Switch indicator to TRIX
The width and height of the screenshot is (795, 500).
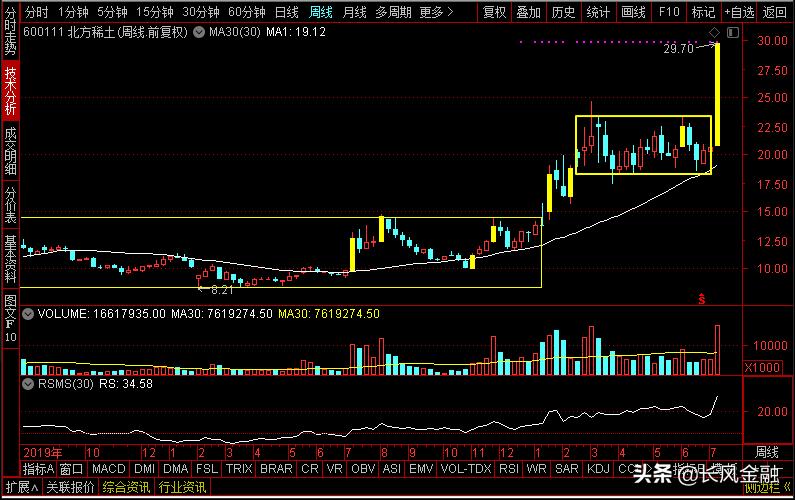click(x=239, y=469)
